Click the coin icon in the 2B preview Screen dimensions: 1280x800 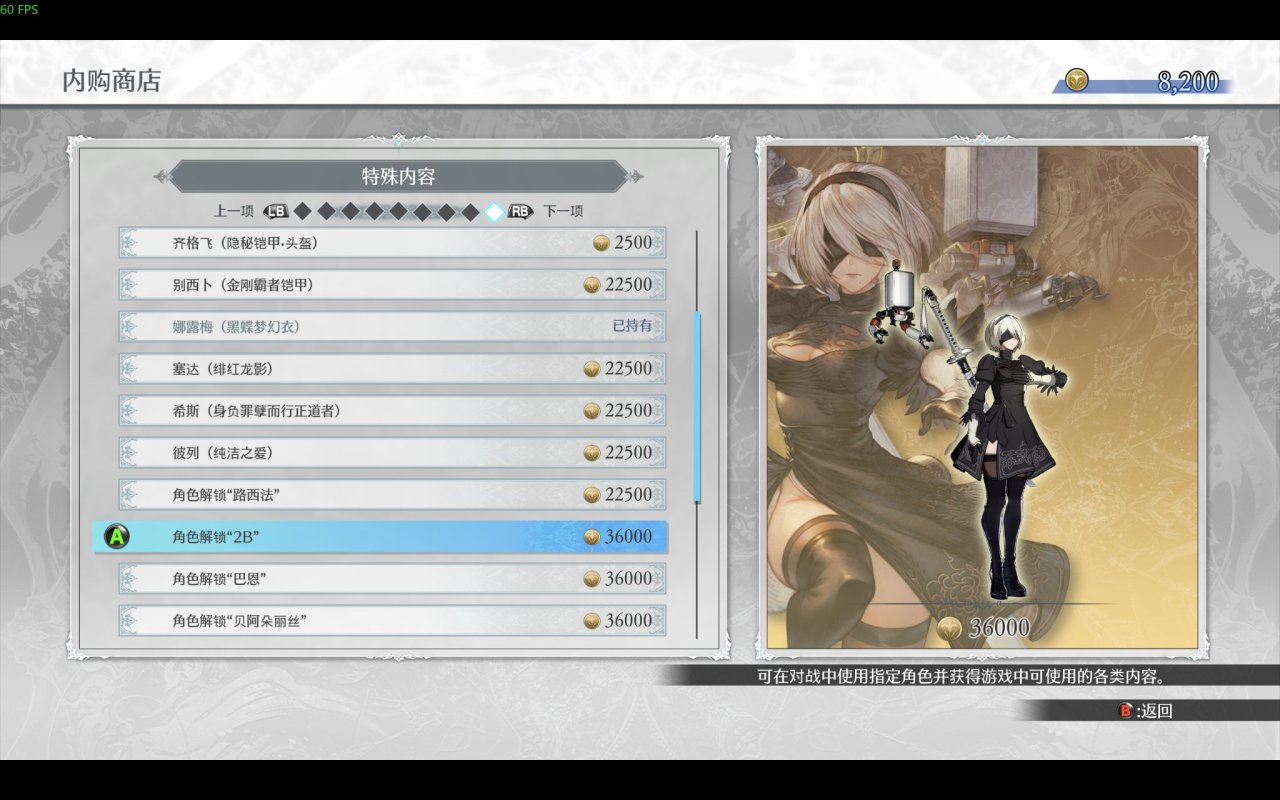[x=951, y=628]
